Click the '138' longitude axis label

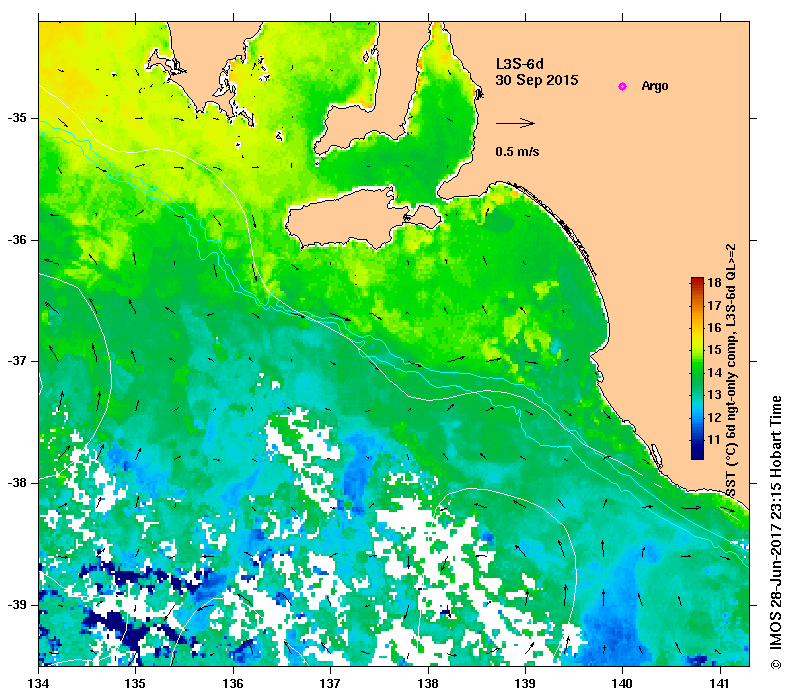pos(428,684)
